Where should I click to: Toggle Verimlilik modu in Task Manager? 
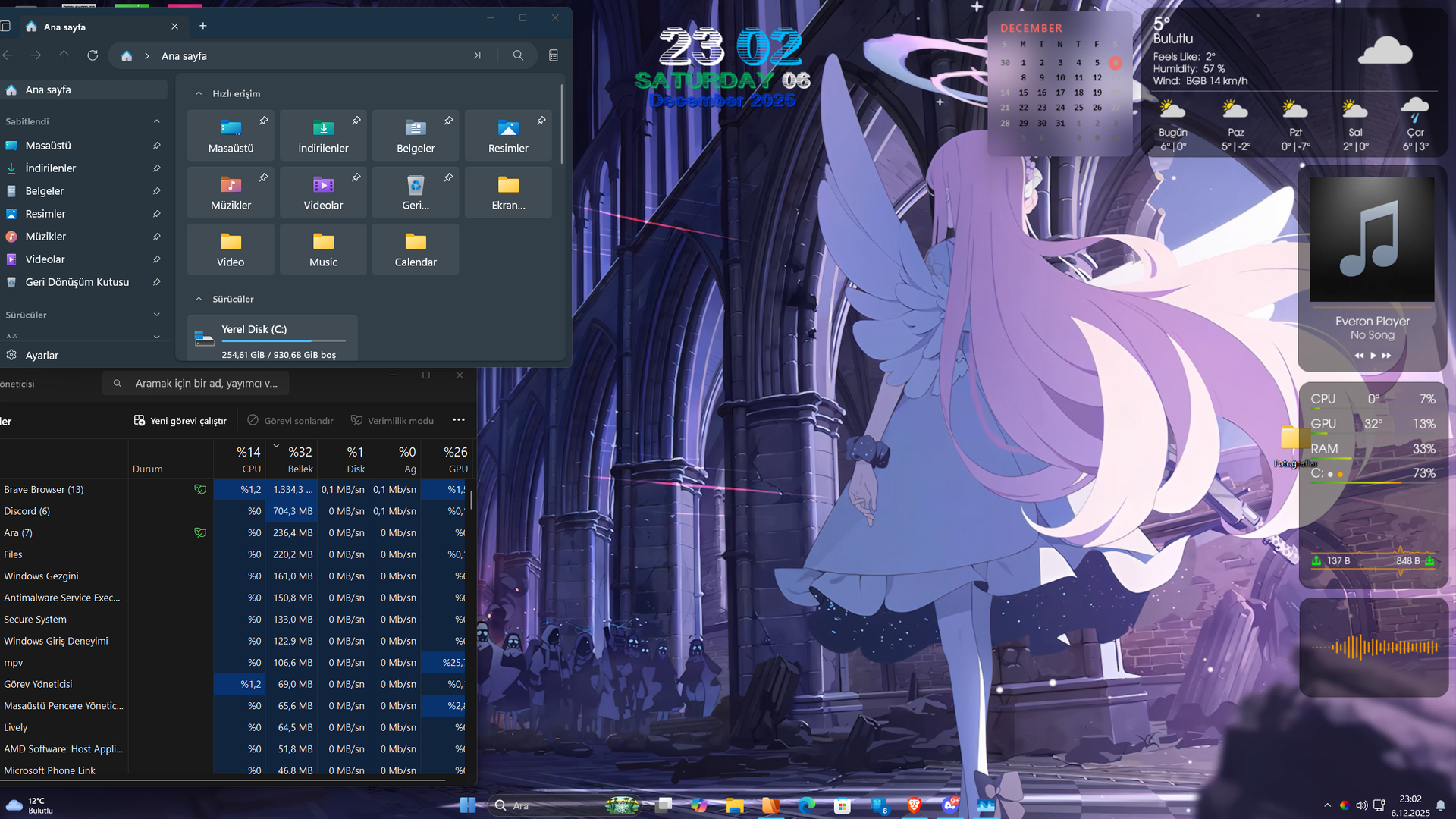pos(392,421)
